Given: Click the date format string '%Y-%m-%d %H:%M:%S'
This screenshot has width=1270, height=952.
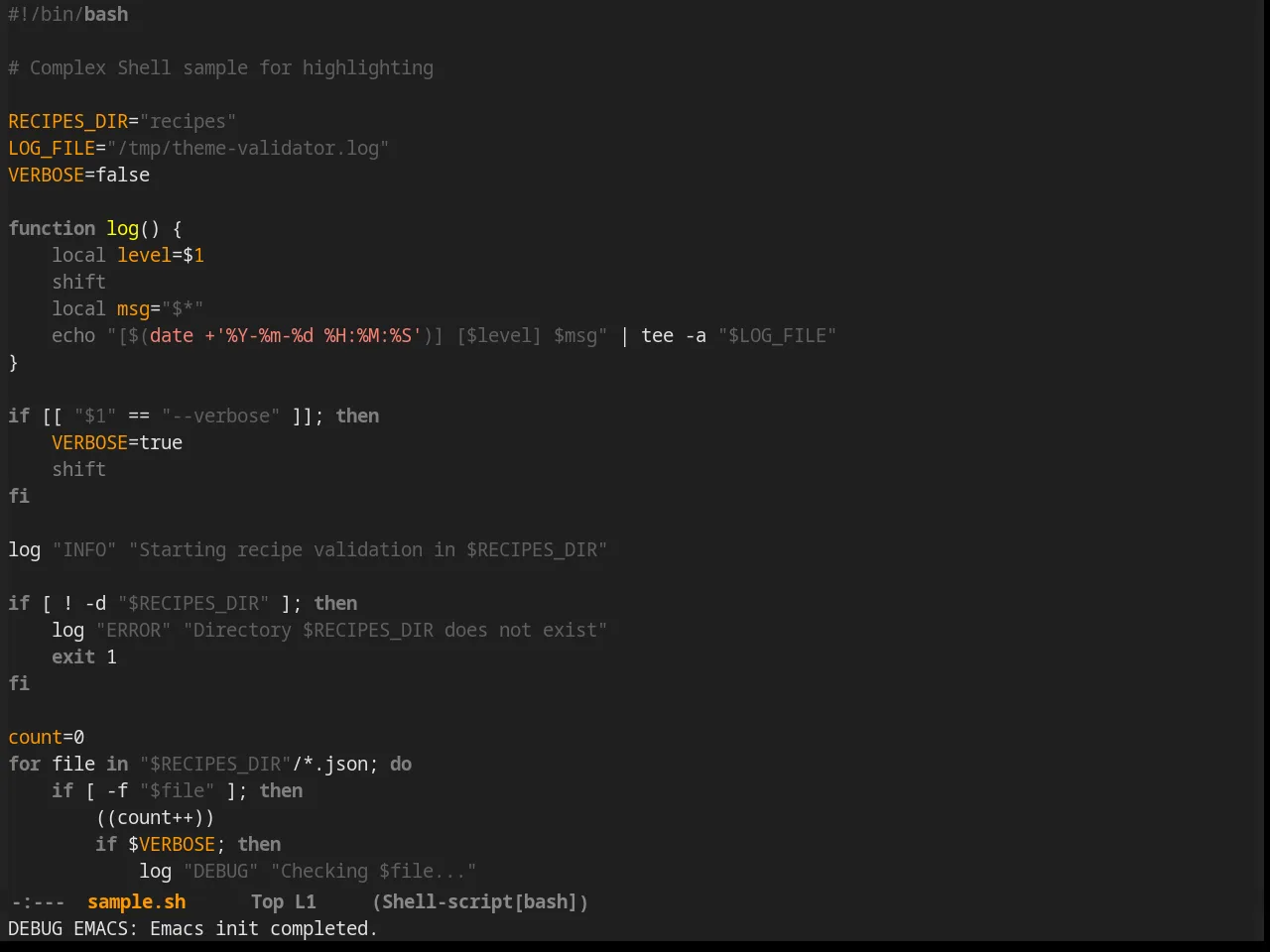Looking at the screenshot, I should click(318, 335).
